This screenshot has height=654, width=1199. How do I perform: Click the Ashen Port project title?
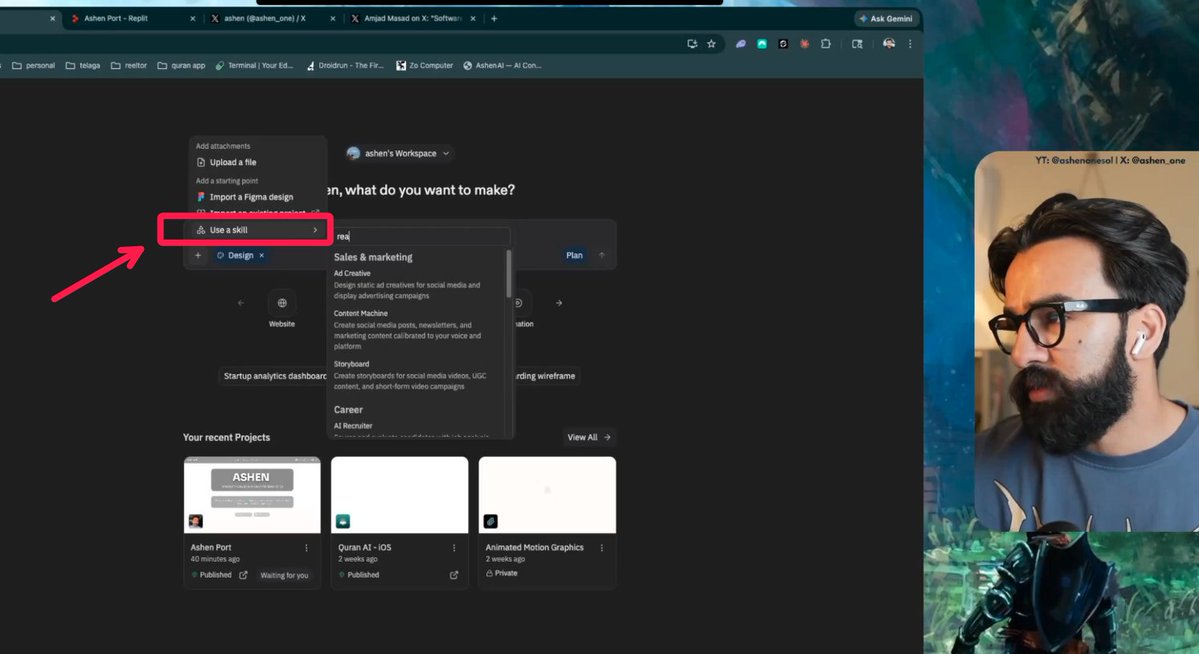pos(211,548)
